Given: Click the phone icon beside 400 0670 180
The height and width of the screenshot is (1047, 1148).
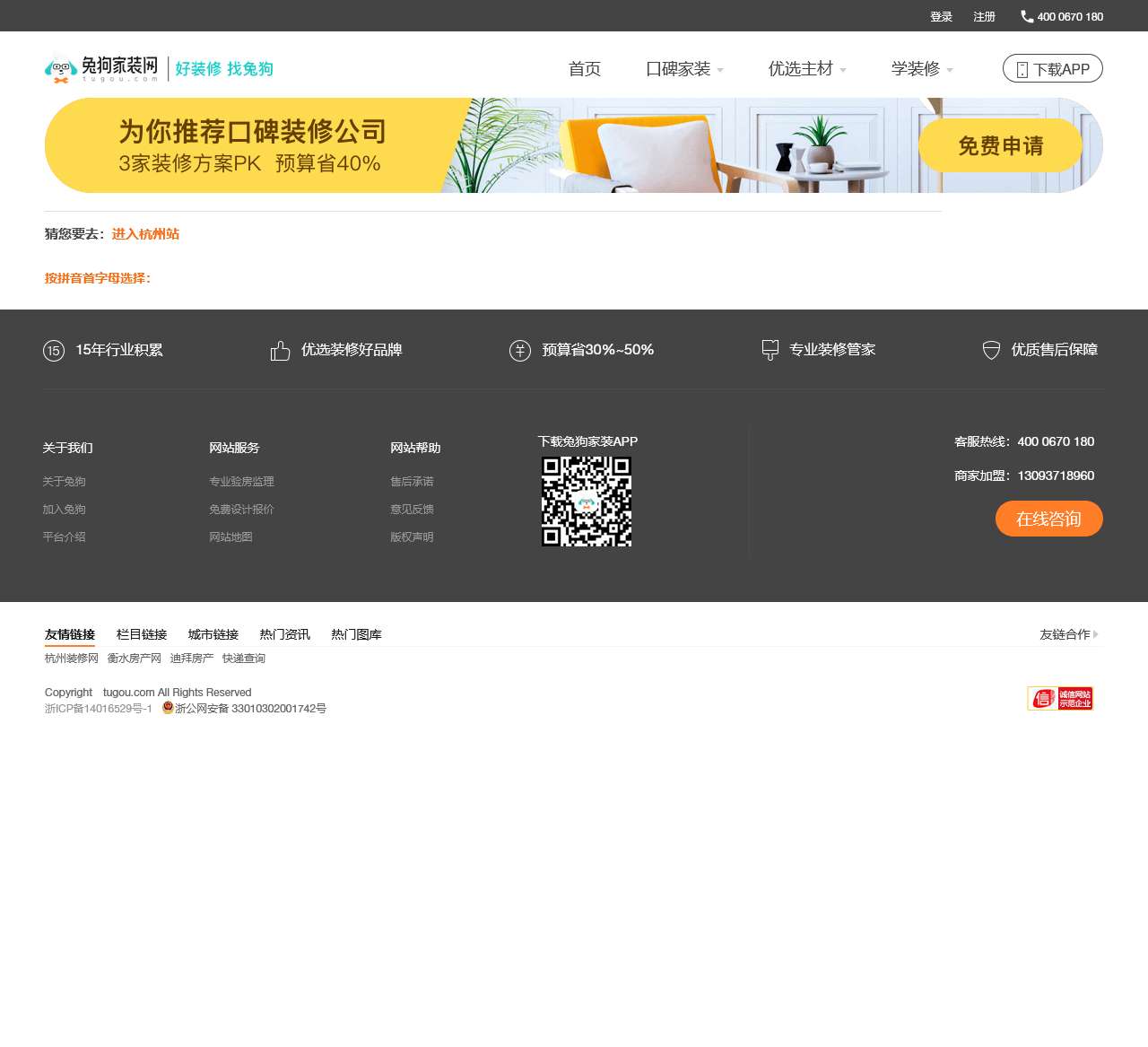Looking at the screenshot, I should pyautogui.click(x=1027, y=16).
